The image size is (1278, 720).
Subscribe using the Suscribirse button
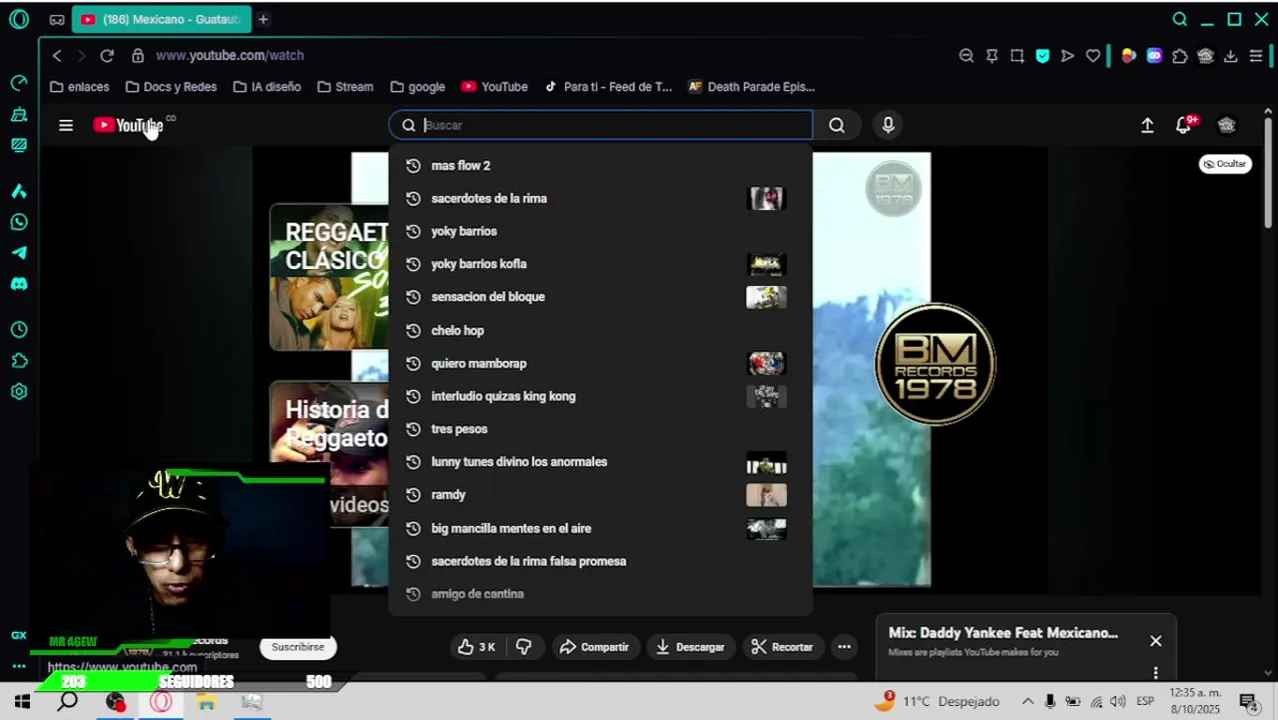point(298,647)
